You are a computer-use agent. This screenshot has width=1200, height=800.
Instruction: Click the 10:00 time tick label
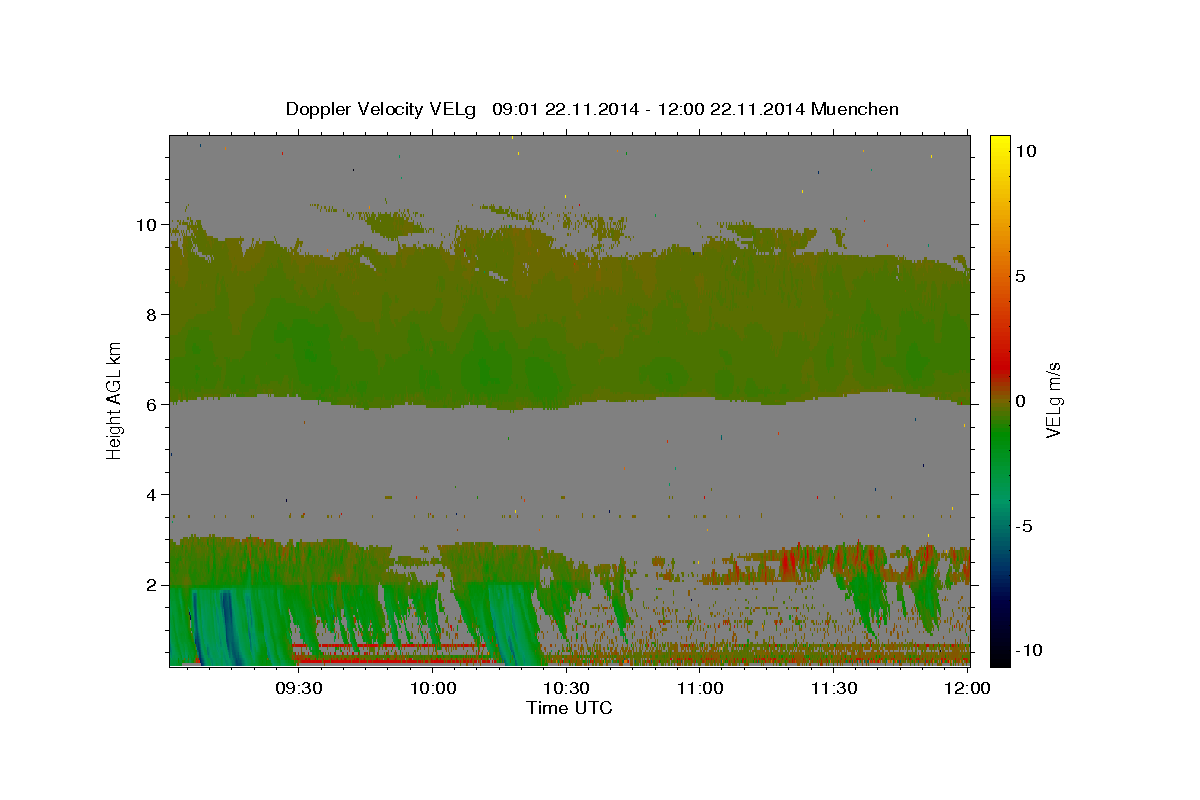(x=433, y=688)
